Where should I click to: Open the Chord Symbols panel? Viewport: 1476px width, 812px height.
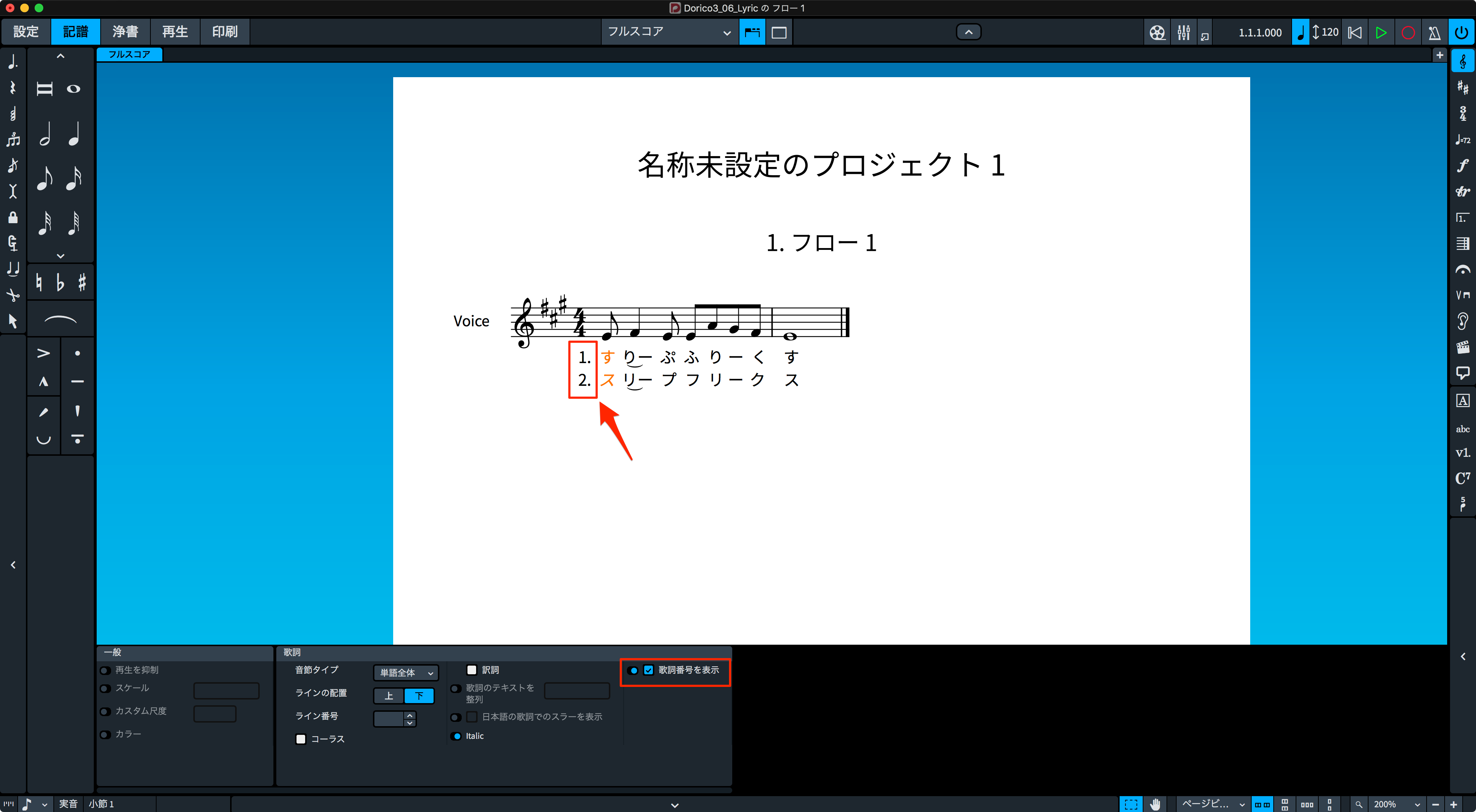tap(1463, 478)
